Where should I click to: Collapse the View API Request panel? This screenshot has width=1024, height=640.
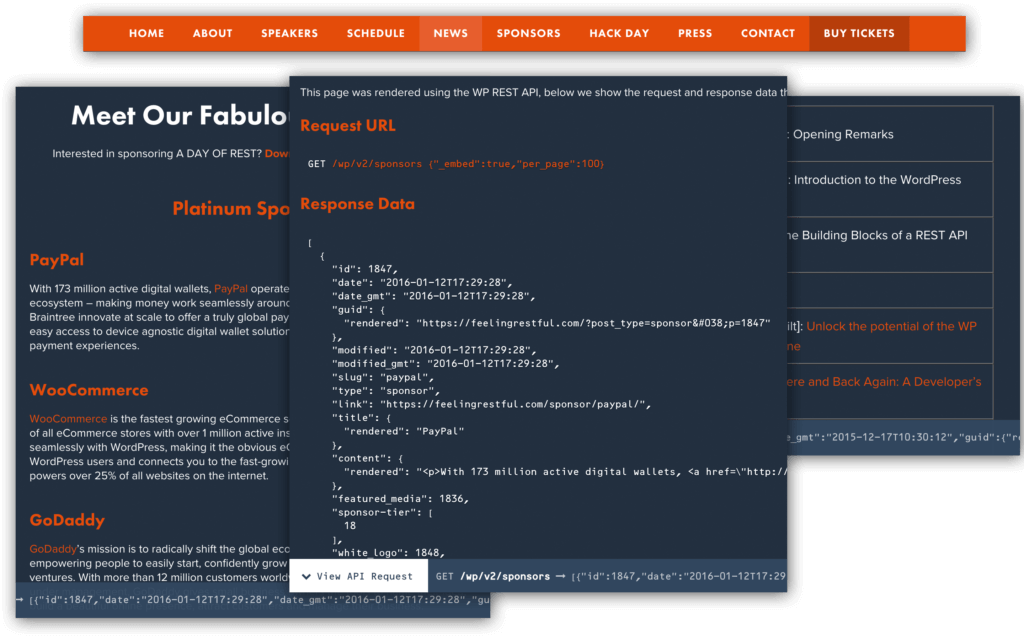[x=359, y=576]
